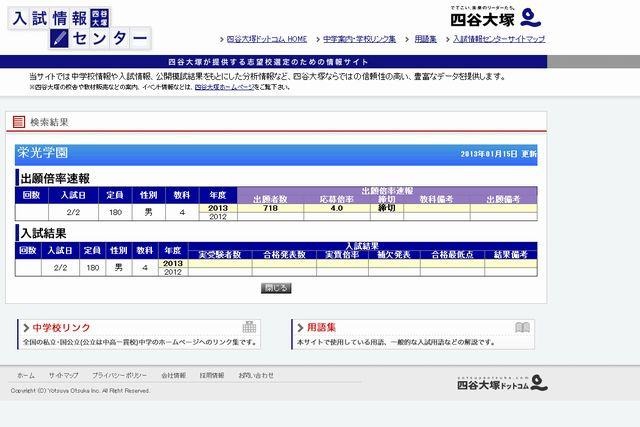Open the サイトマップ footer link
The height and width of the screenshot is (427, 640).
63,376
